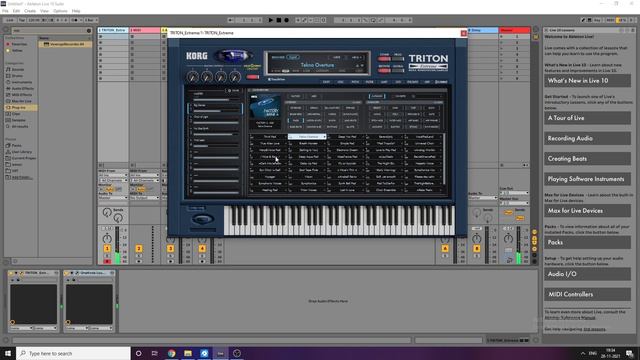Open MIDI From dropdown on TRITON track
This screenshot has width=640, height=360.
pos(113,175)
